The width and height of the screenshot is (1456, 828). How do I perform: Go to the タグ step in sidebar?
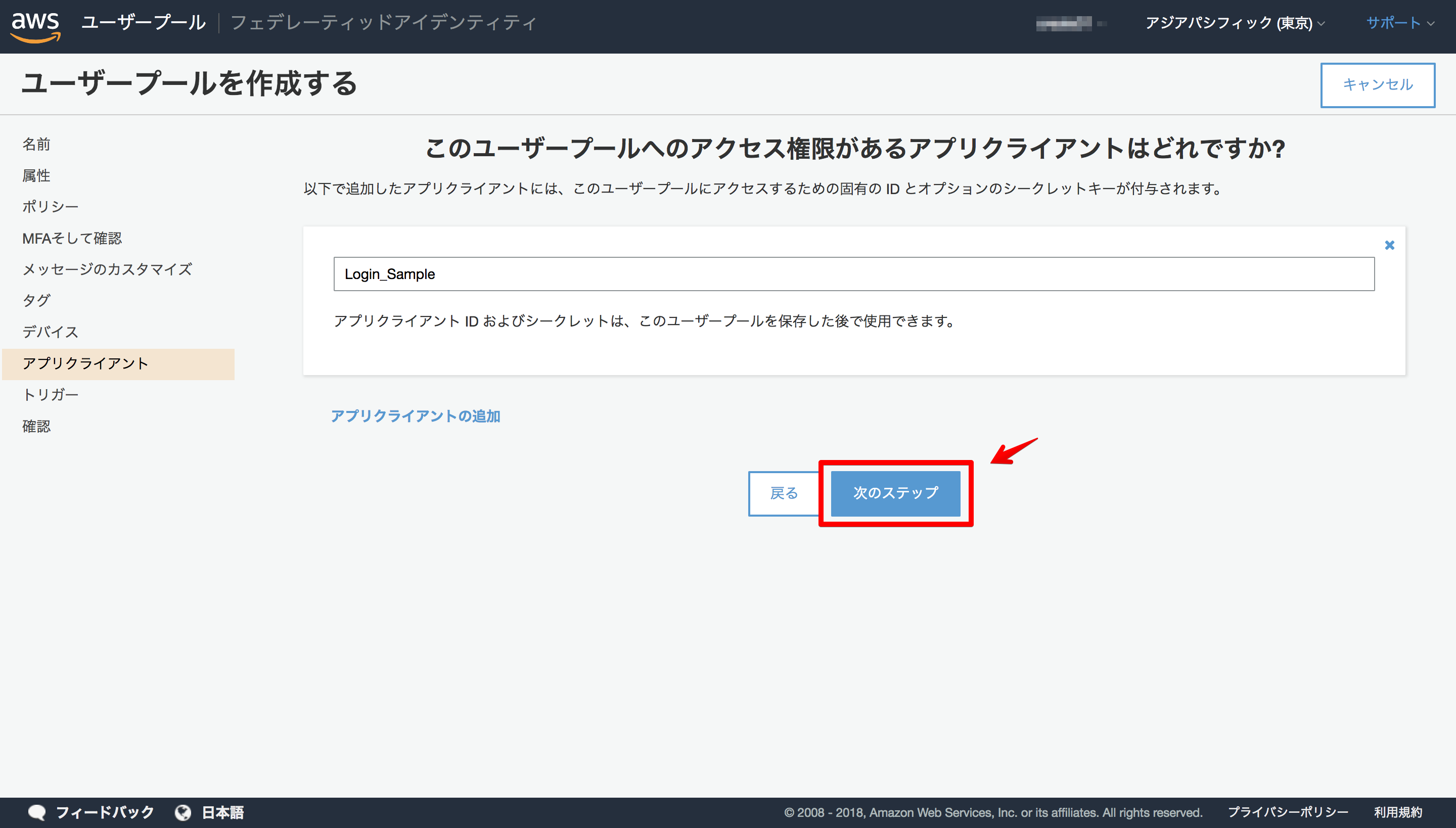pyautogui.click(x=36, y=300)
